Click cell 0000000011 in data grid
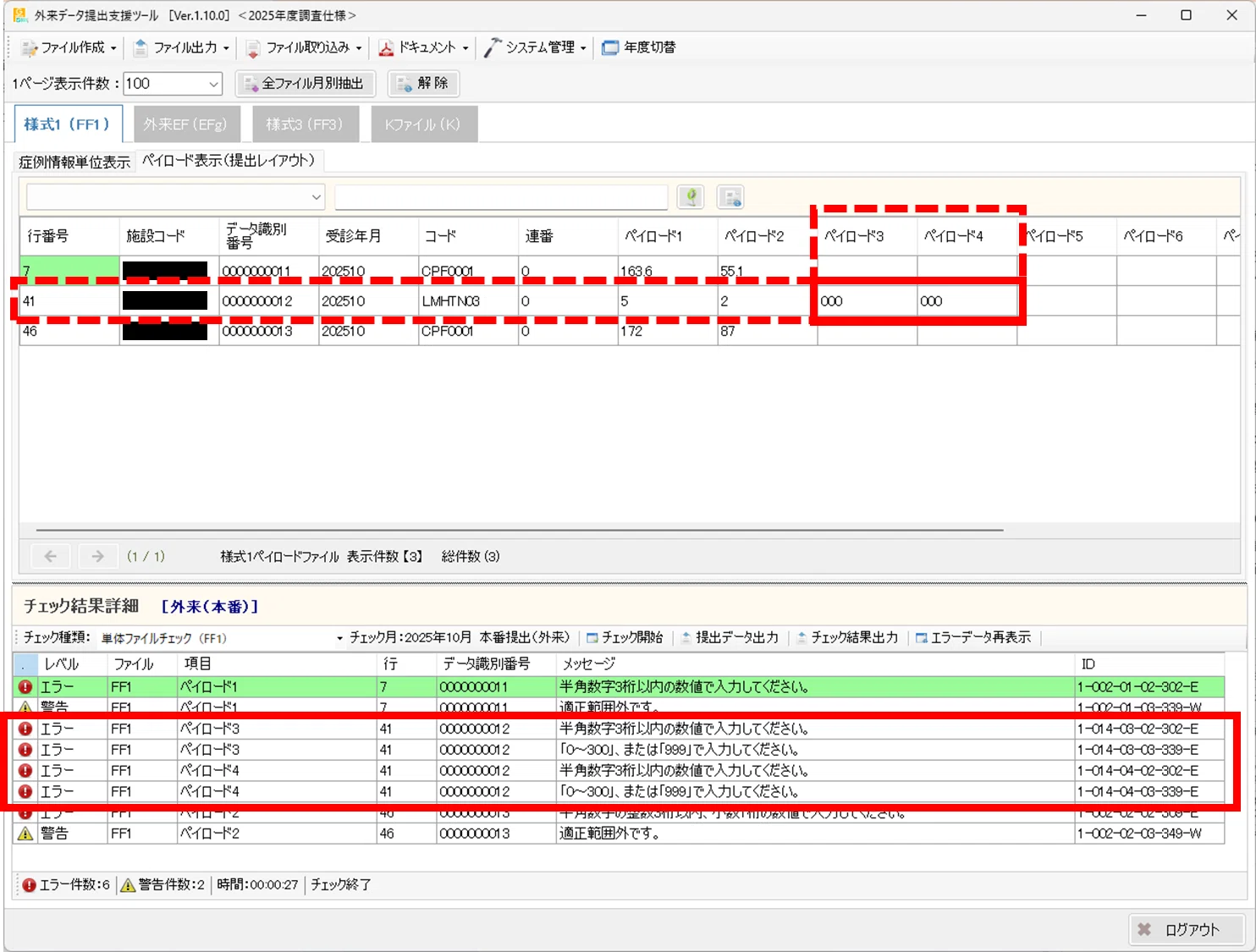This screenshot has width=1256, height=952. tap(268, 271)
